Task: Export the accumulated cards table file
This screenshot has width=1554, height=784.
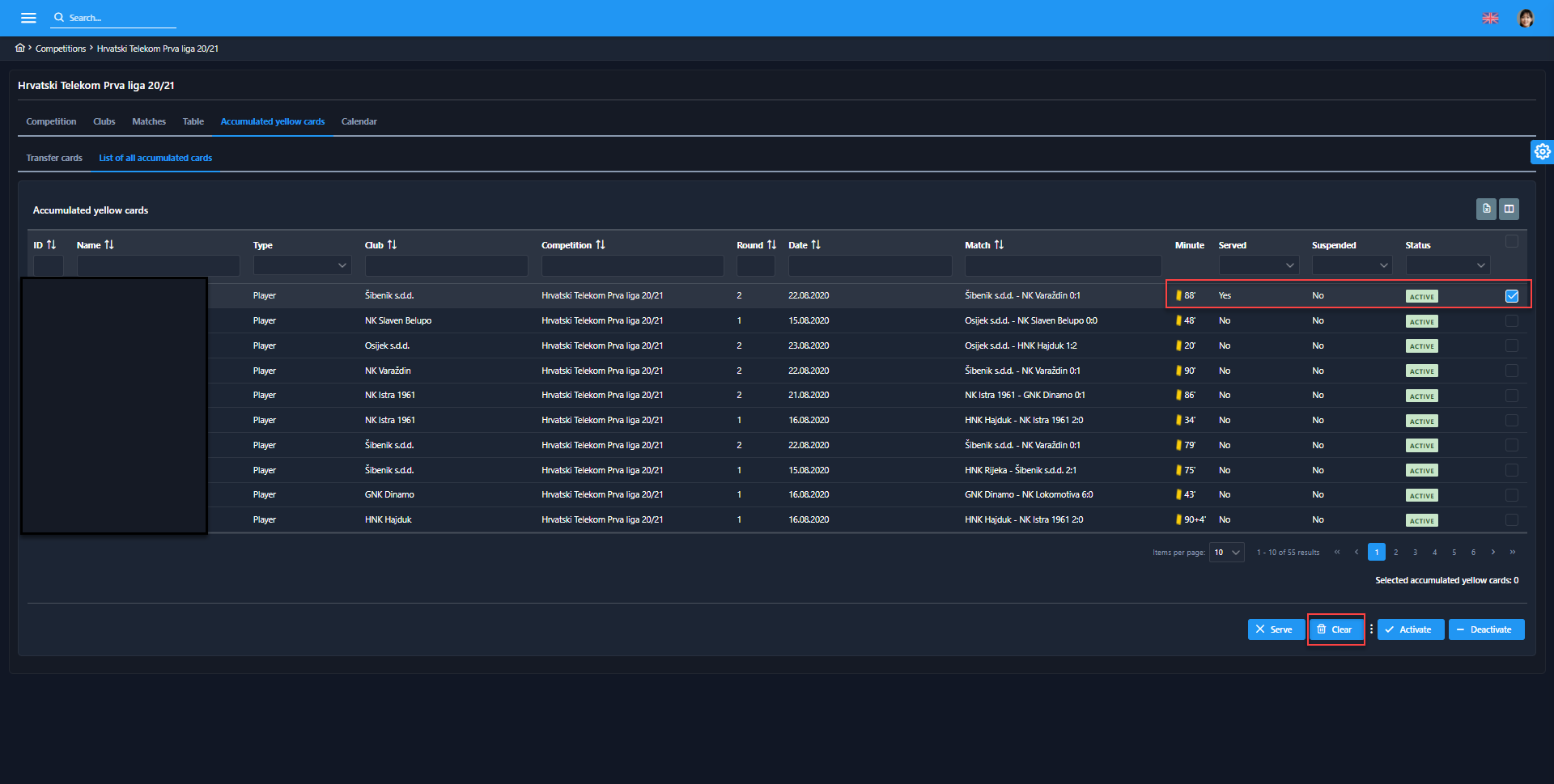Action: [x=1486, y=209]
